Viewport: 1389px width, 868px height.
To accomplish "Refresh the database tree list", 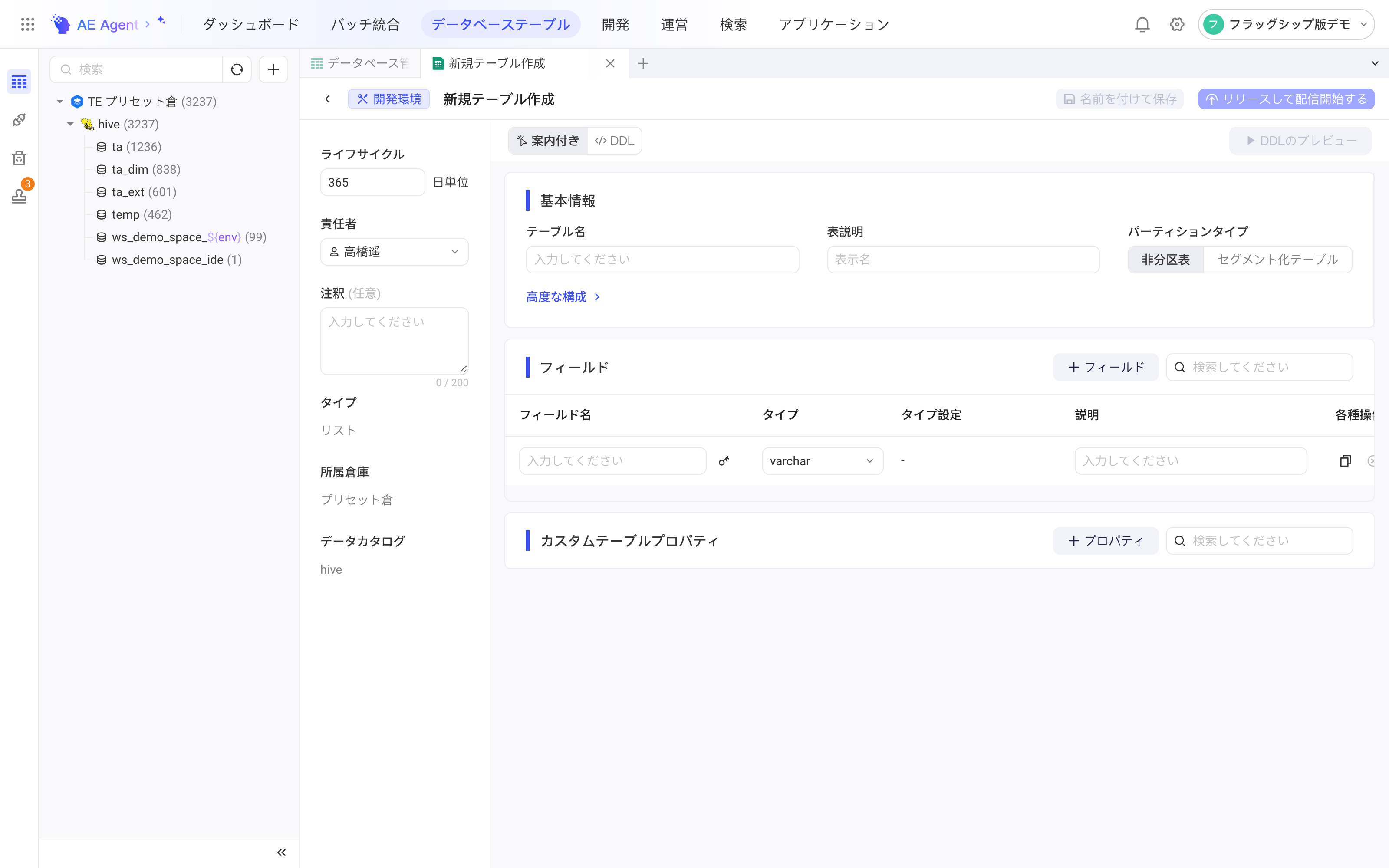I will click(x=237, y=69).
